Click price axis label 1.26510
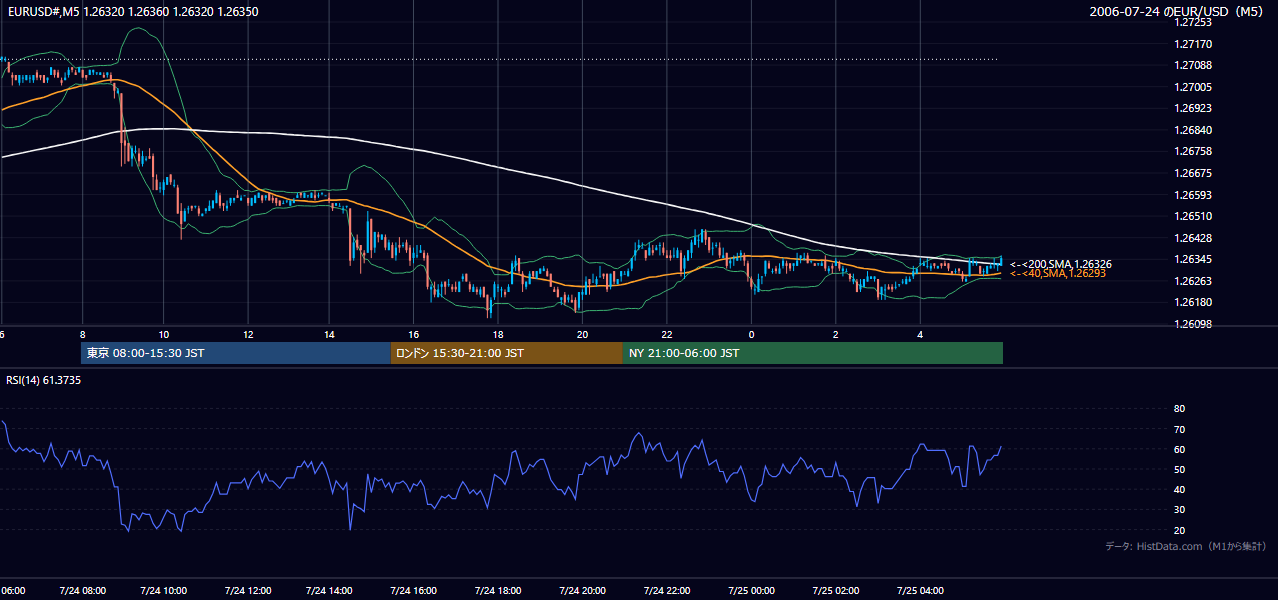Screen dimensions: 1278x600 click(x=1195, y=216)
